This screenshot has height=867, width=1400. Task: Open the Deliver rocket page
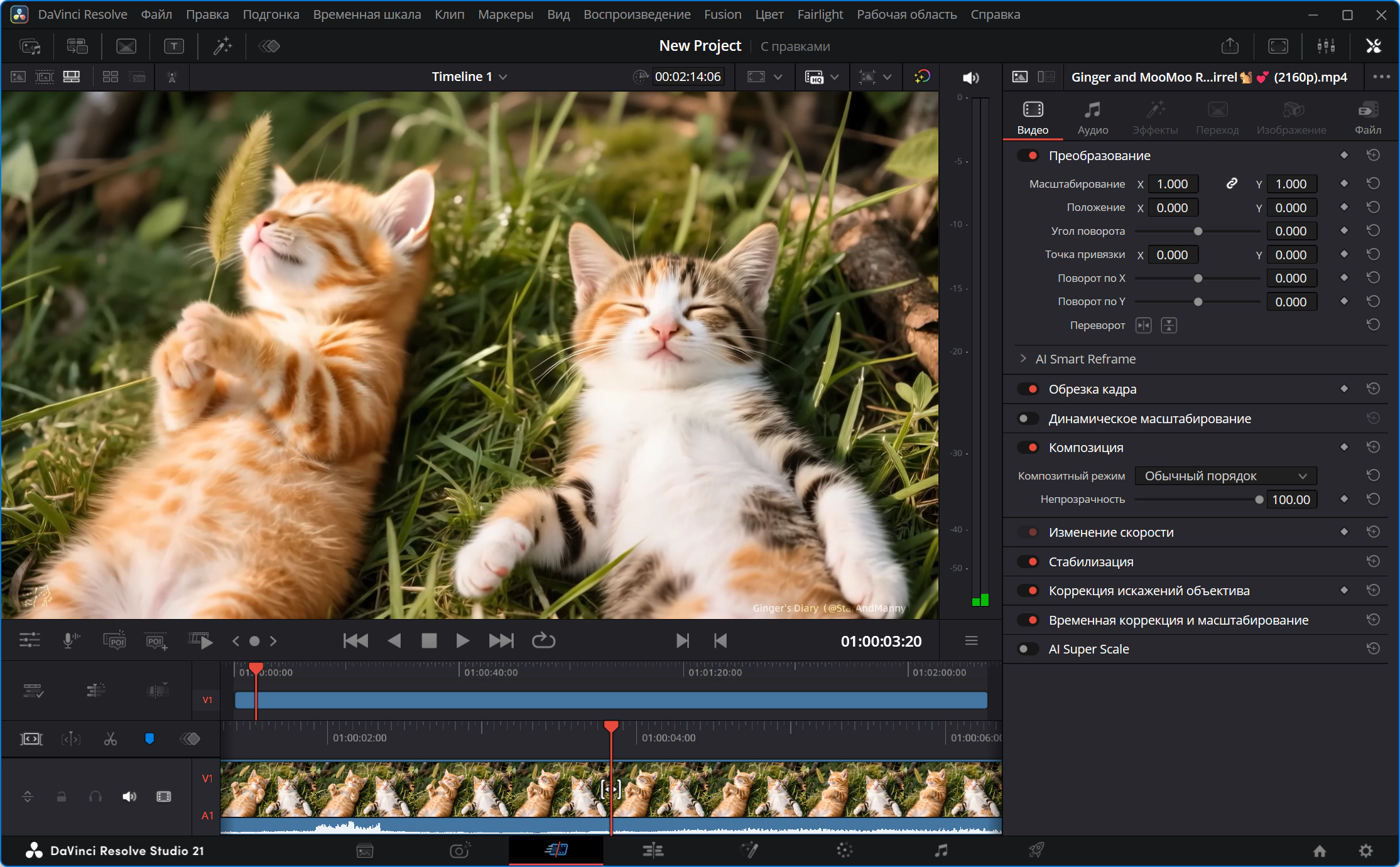tap(1036, 850)
